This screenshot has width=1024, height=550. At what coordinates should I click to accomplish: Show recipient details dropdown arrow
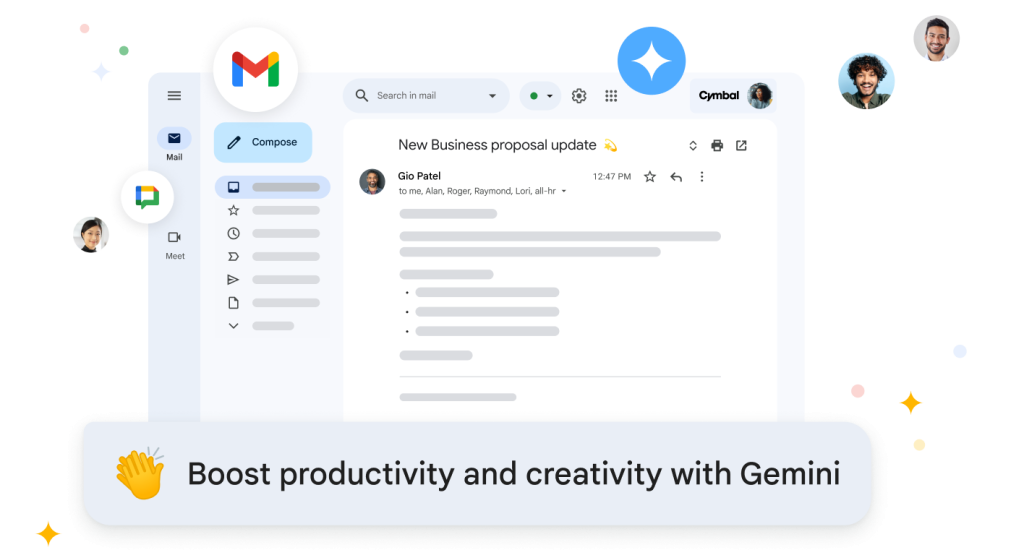(x=564, y=191)
